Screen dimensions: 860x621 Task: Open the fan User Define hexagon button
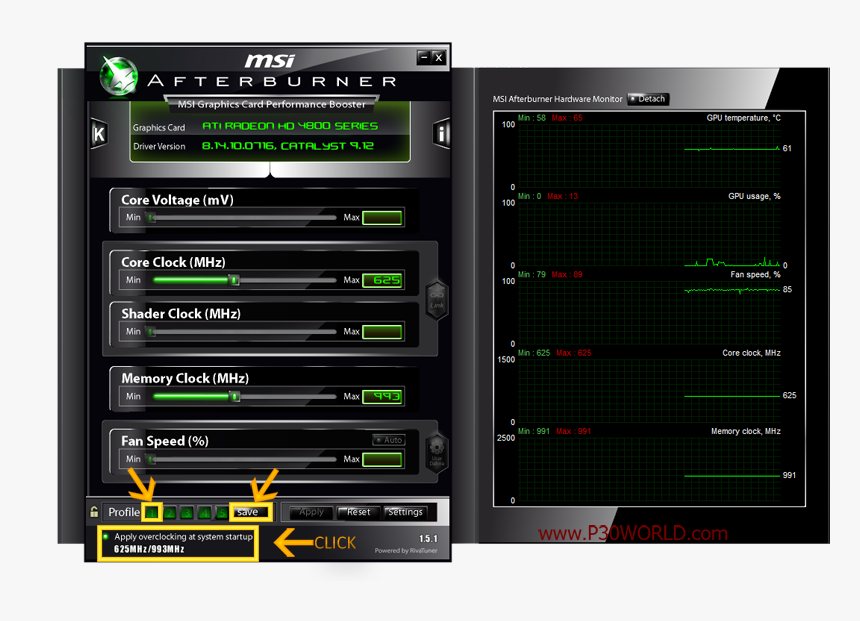coord(437,453)
